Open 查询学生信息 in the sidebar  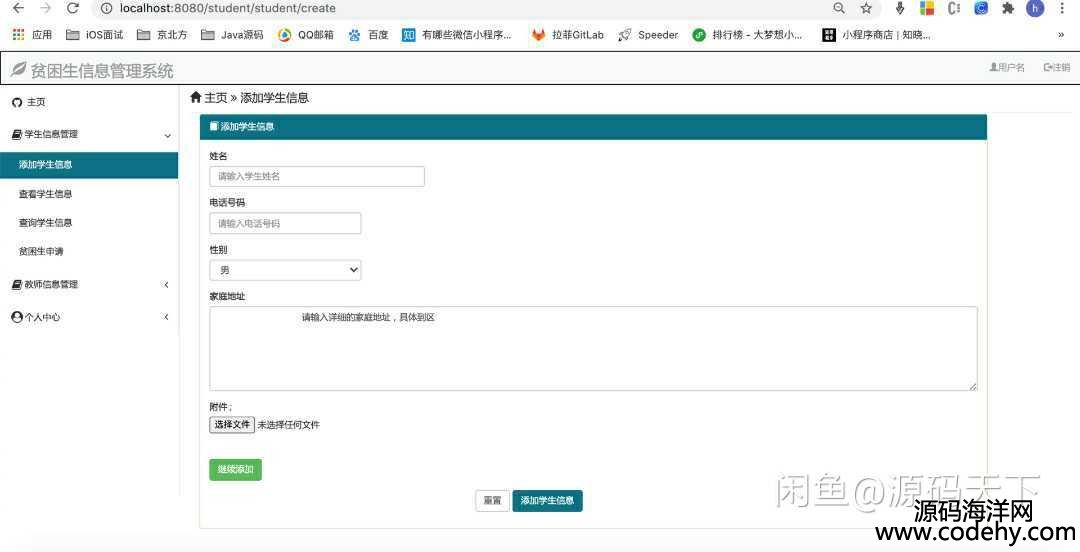click(x=46, y=223)
